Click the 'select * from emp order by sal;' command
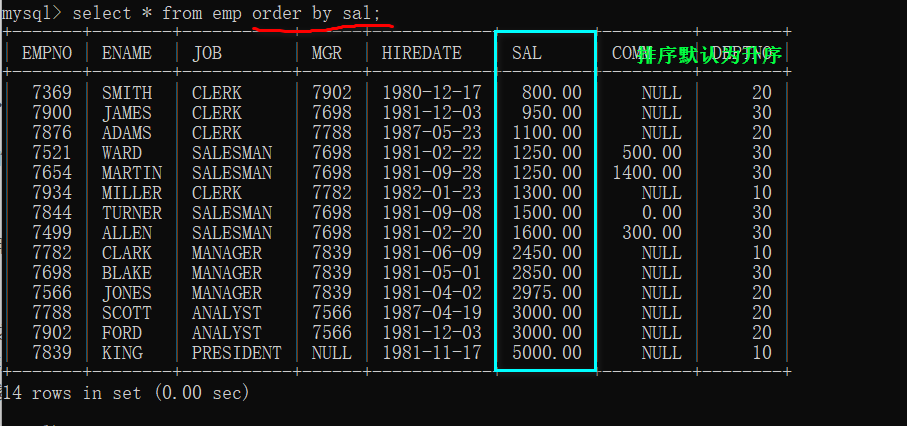Viewport: 907px width, 426px height. pos(227,13)
